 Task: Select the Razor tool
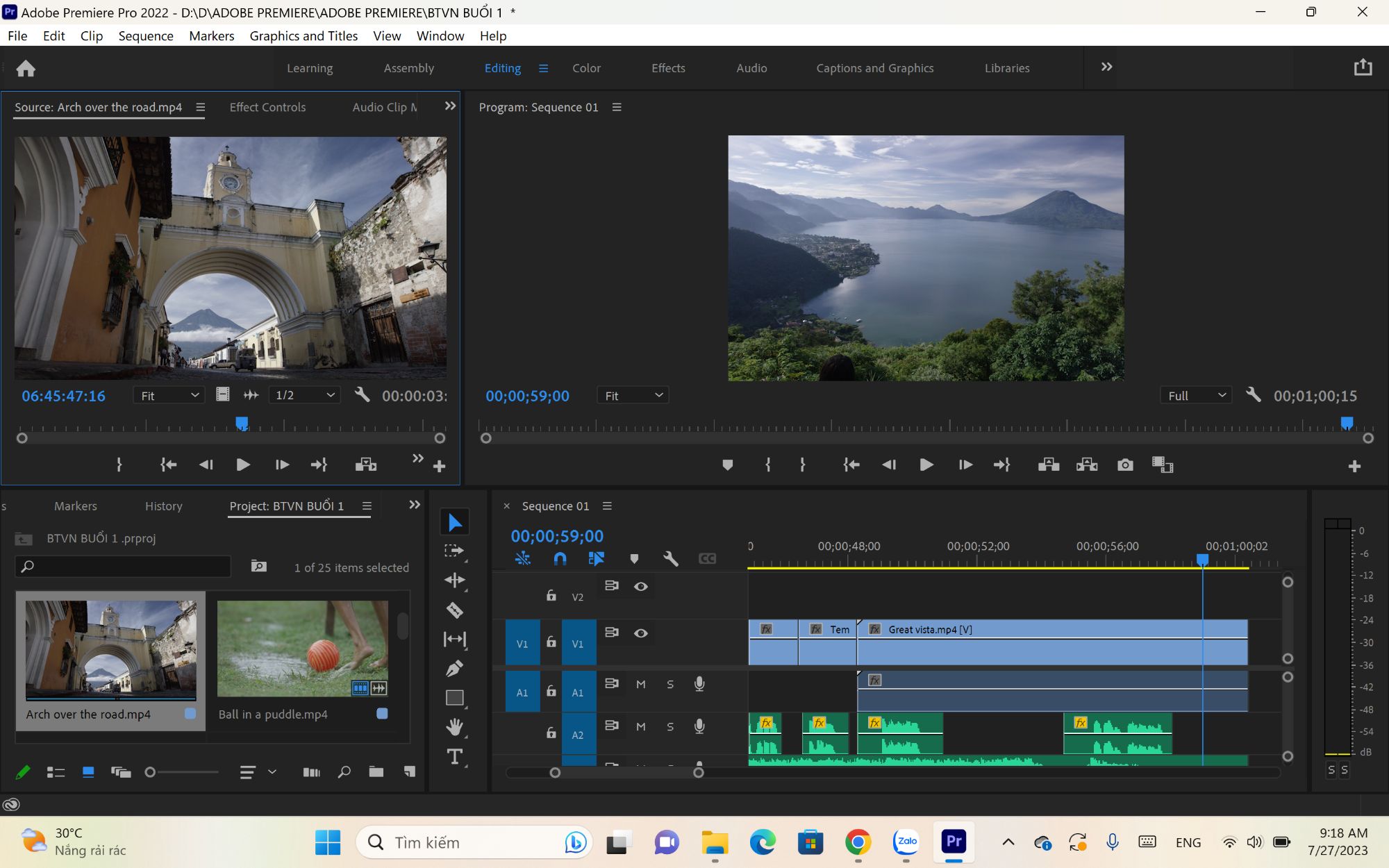click(x=454, y=610)
